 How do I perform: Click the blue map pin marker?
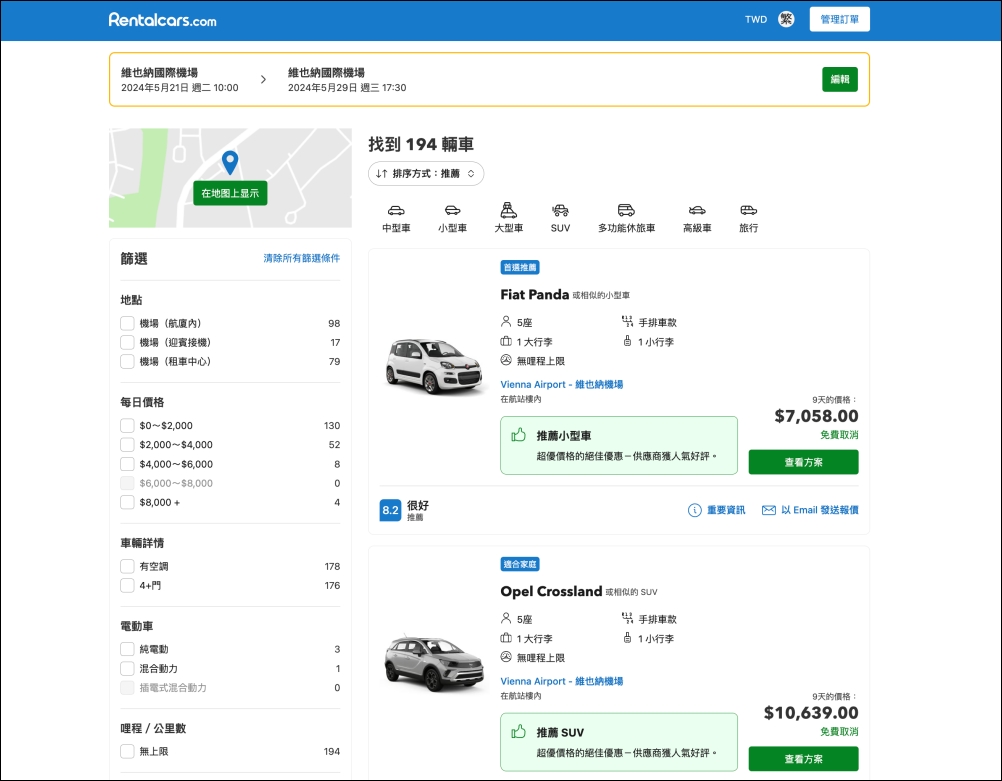[x=230, y=162]
